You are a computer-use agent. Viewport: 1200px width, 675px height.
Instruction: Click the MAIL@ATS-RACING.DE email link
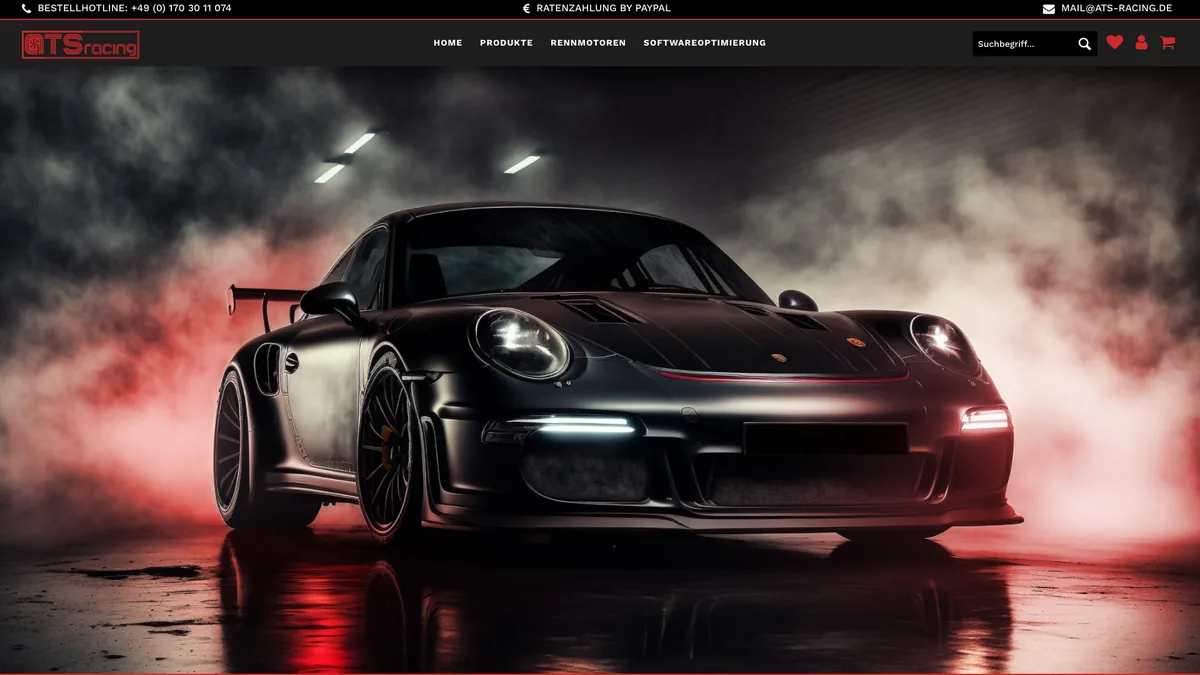(x=1117, y=8)
